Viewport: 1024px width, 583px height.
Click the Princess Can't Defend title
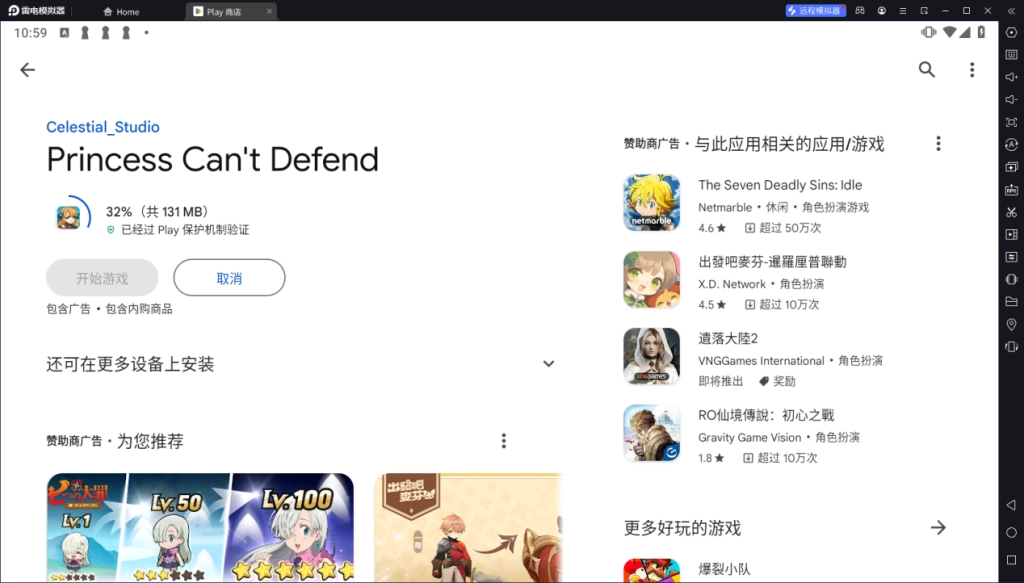[212, 159]
